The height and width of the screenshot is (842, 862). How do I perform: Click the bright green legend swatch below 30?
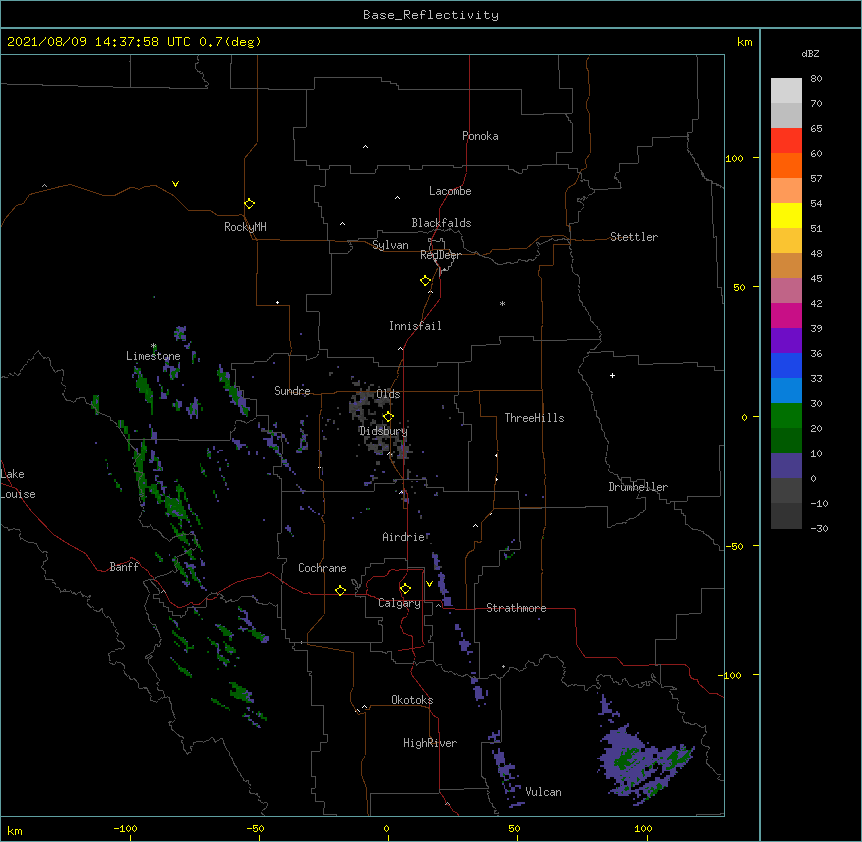(786, 416)
